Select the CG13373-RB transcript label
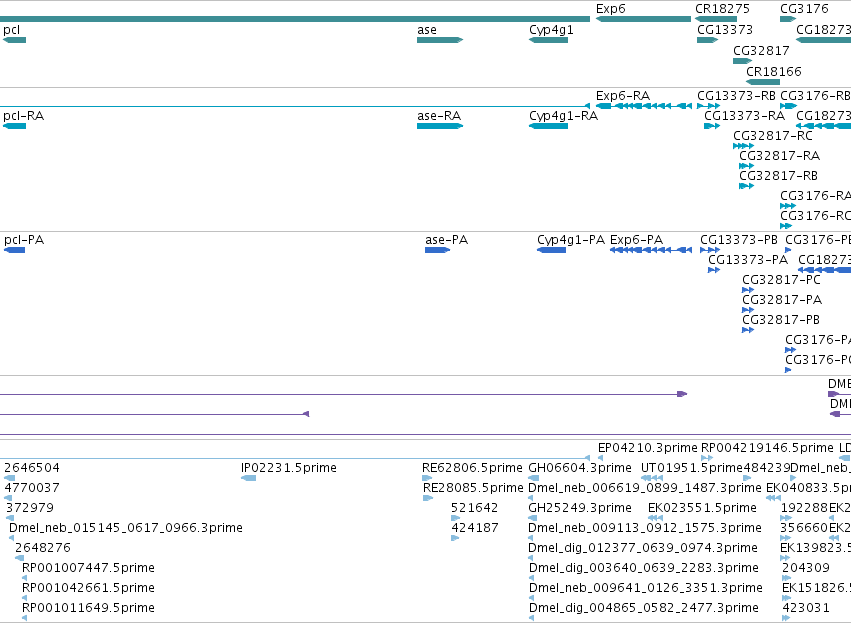The height and width of the screenshot is (623, 851). [x=736, y=96]
